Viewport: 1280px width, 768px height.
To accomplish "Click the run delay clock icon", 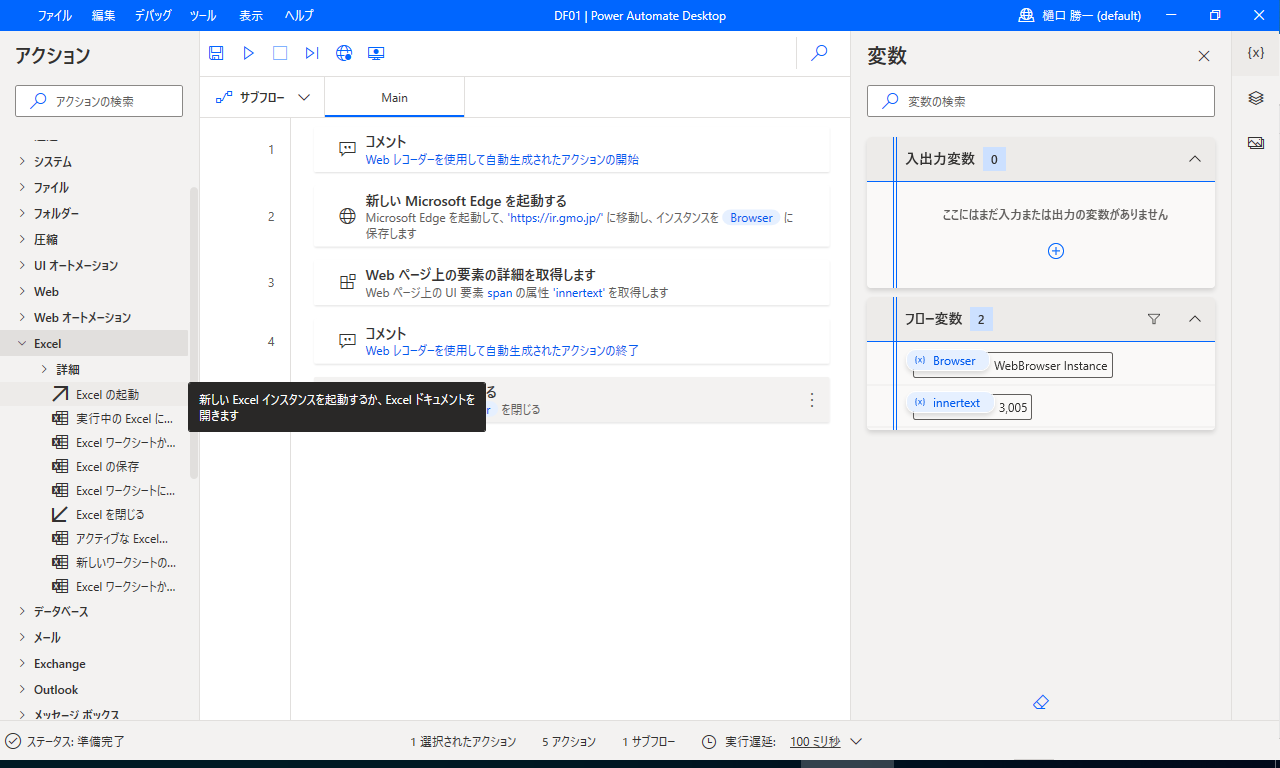I will [x=709, y=742].
